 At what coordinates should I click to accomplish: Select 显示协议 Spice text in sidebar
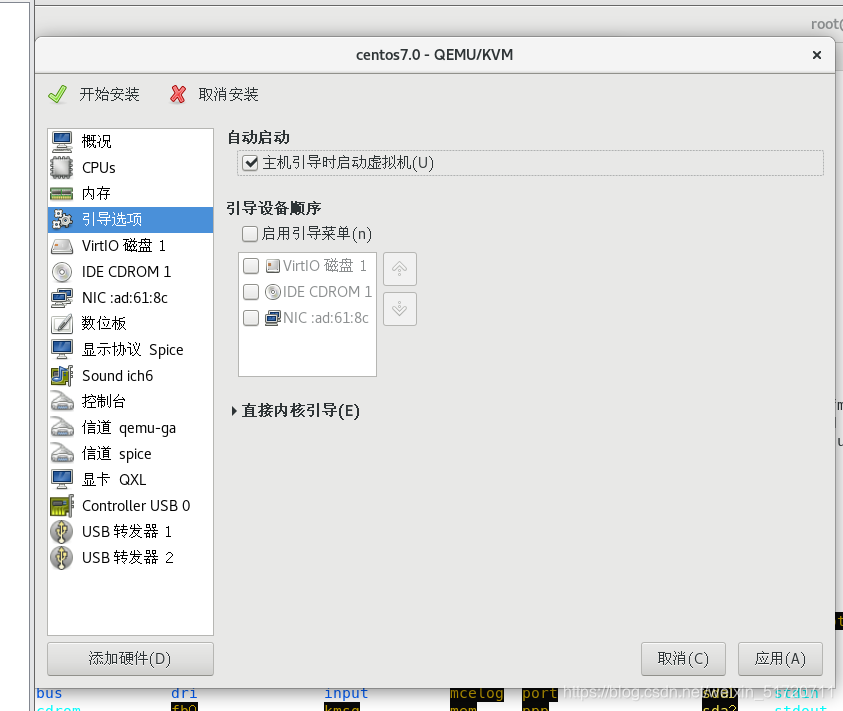[132, 350]
